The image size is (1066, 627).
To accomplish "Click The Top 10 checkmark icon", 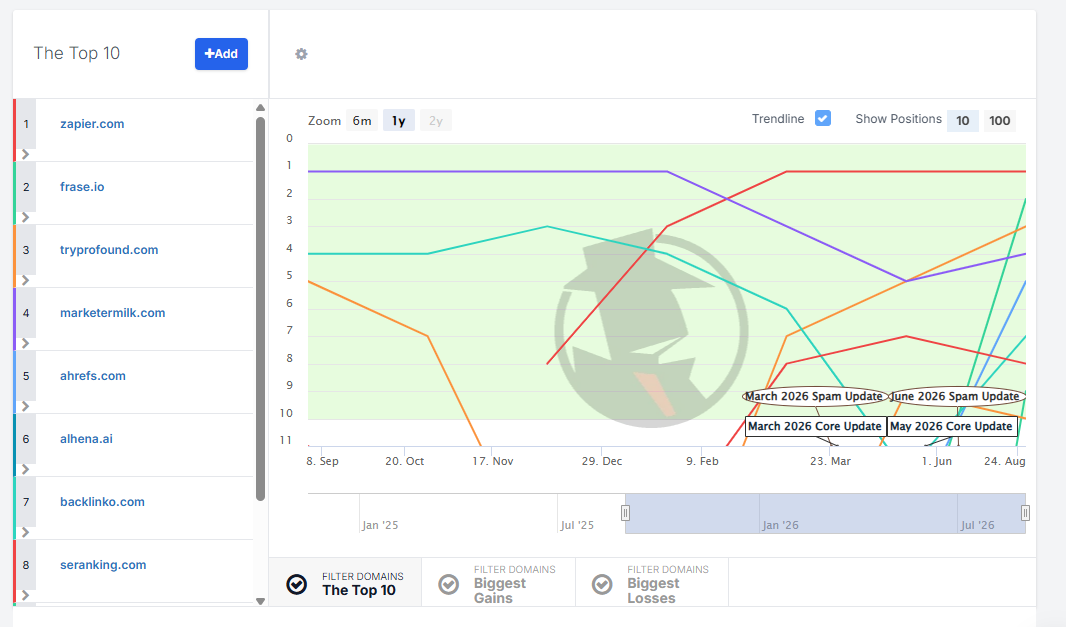I will point(296,584).
